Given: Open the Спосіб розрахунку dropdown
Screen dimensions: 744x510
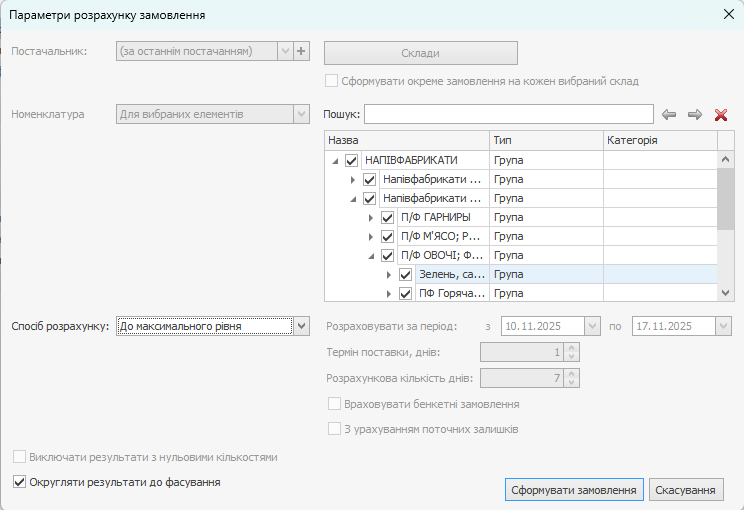Looking at the screenshot, I should [x=301, y=326].
